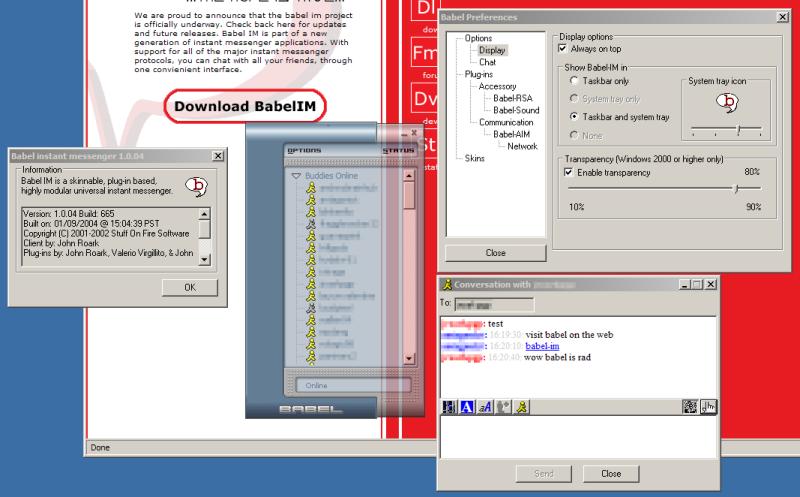This screenshot has height=497, width=800.
Task: Click the blue background 'A' font color icon
Action: tap(467, 407)
